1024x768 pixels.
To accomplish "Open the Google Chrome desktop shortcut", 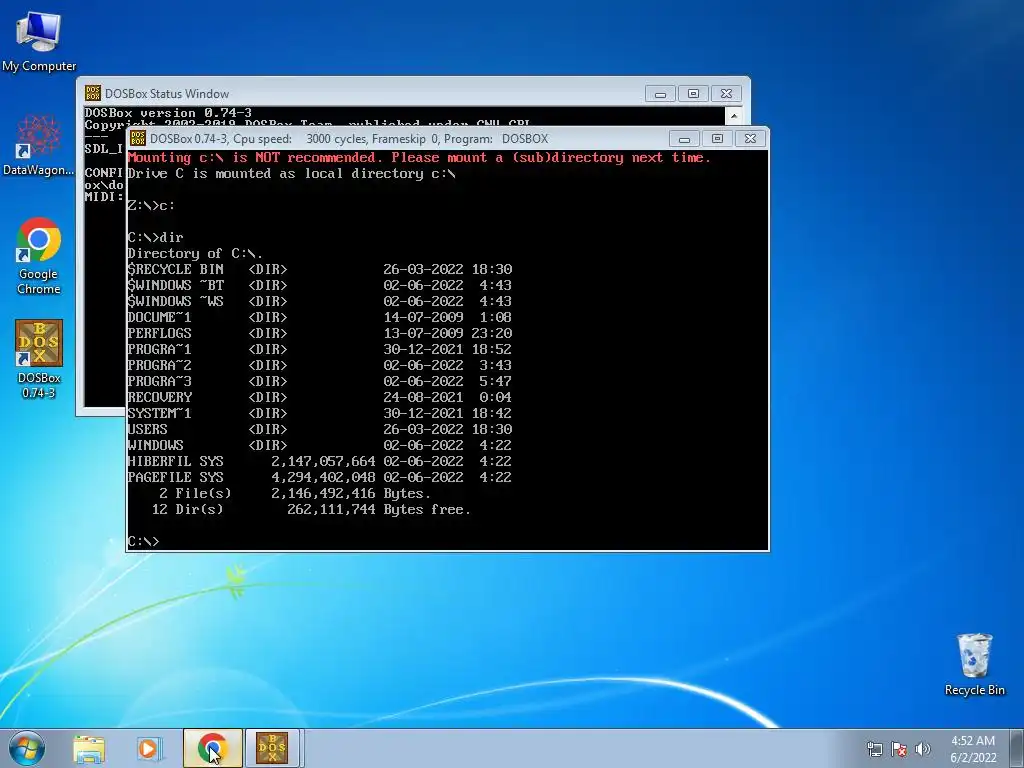I will [x=39, y=256].
